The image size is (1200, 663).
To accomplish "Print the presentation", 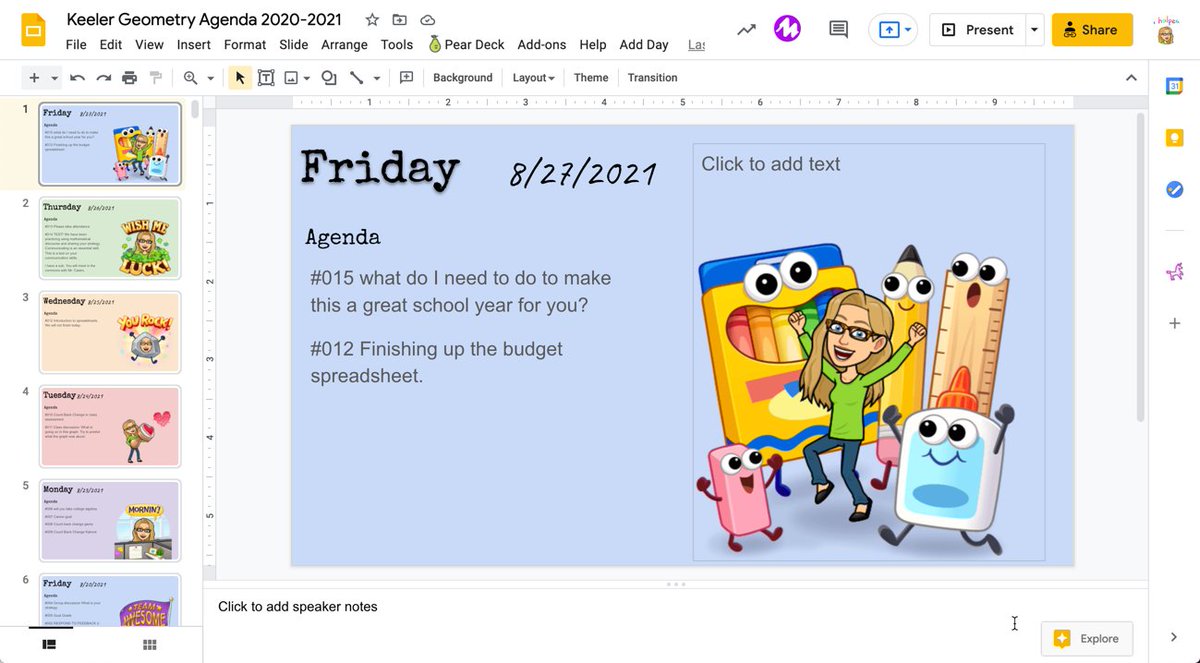I will [129, 78].
